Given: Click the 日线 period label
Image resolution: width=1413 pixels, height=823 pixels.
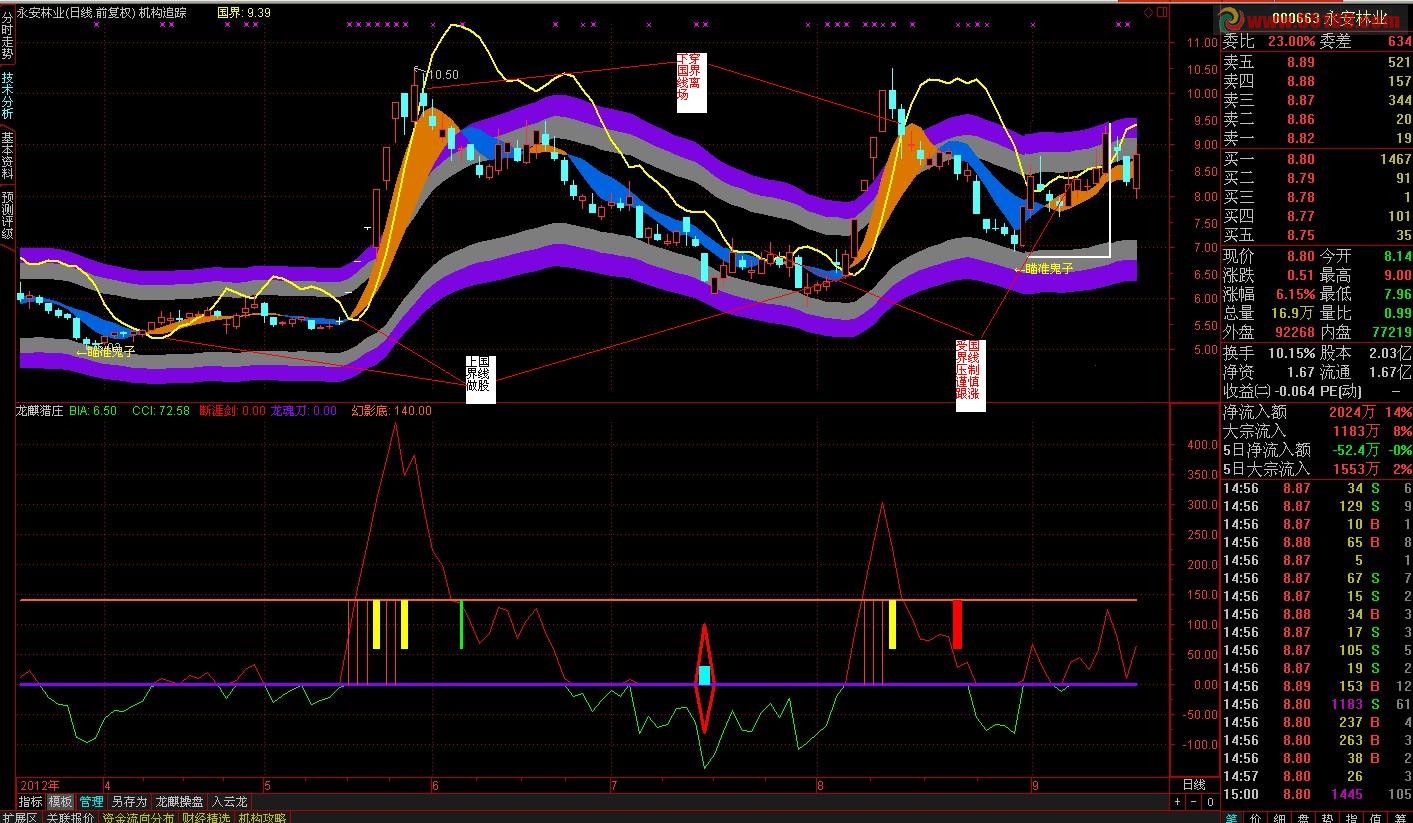Looking at the screenshot, I should coord(1193,785).
